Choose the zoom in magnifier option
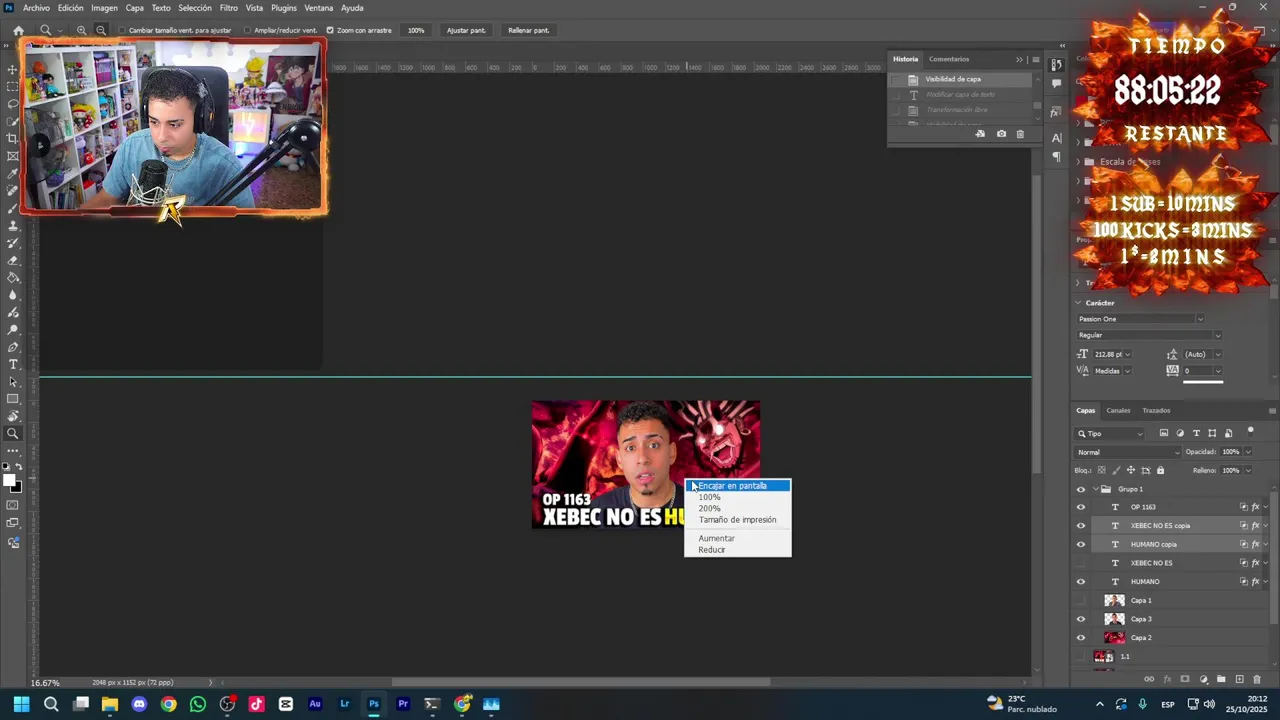1280x720 pixels. click(x=82, y=30)
